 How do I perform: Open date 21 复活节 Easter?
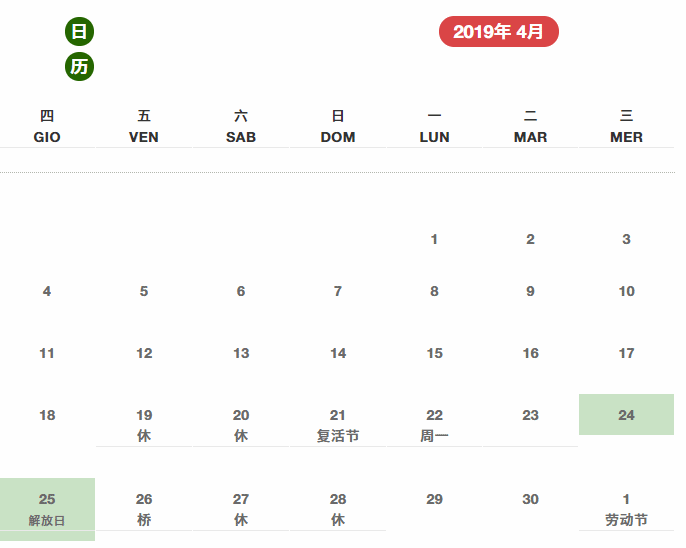[x=338, y=424]
